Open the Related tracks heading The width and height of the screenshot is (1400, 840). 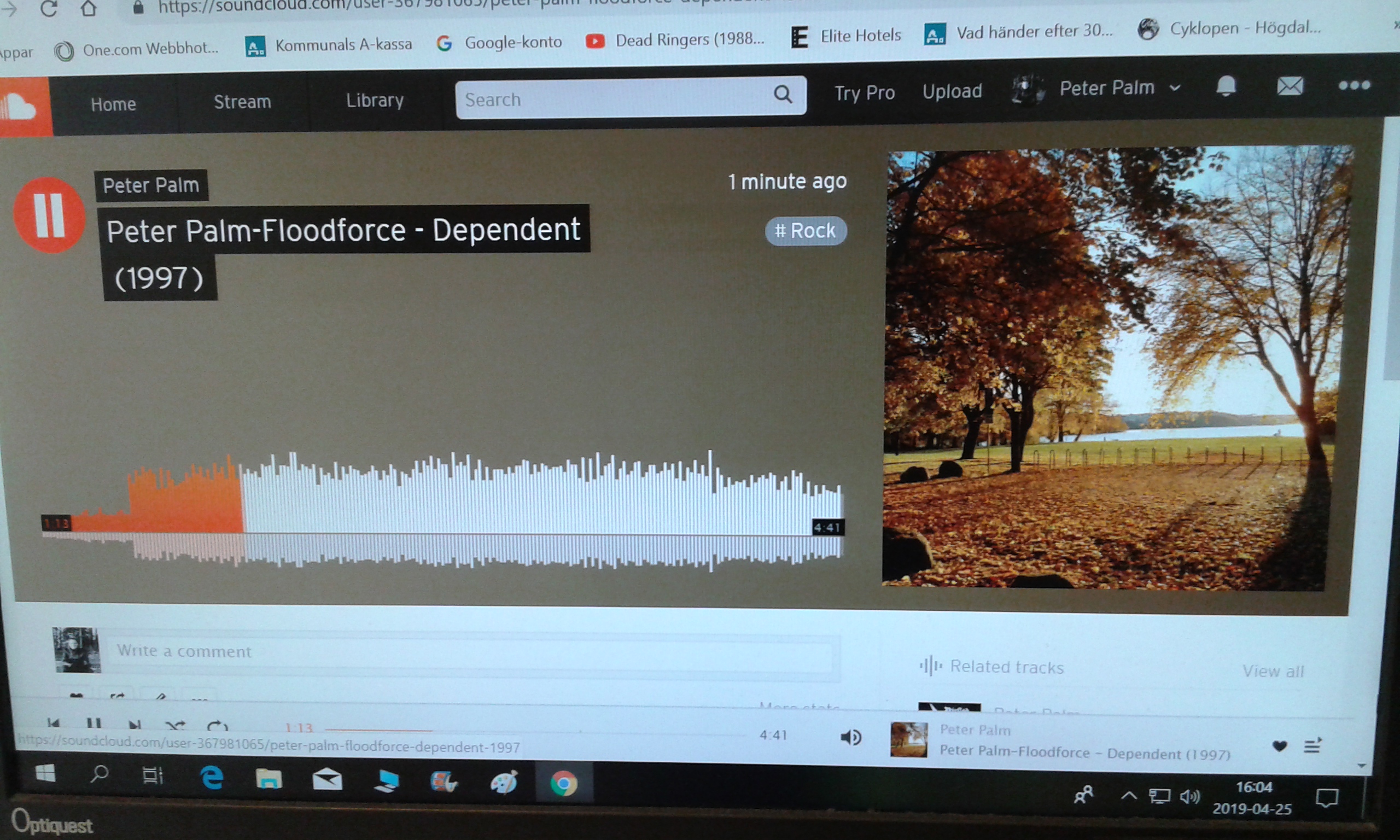991,666
